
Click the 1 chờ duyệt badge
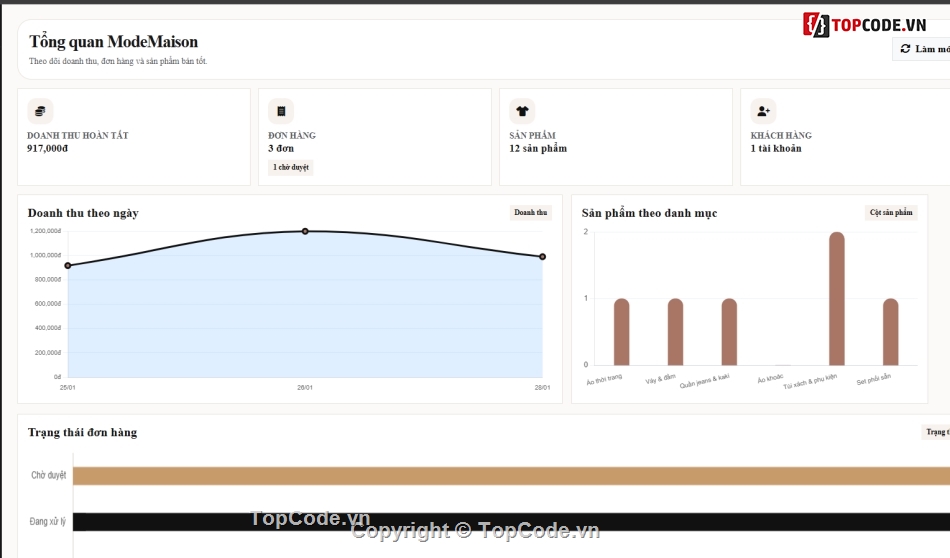click(x=291, y=167)
